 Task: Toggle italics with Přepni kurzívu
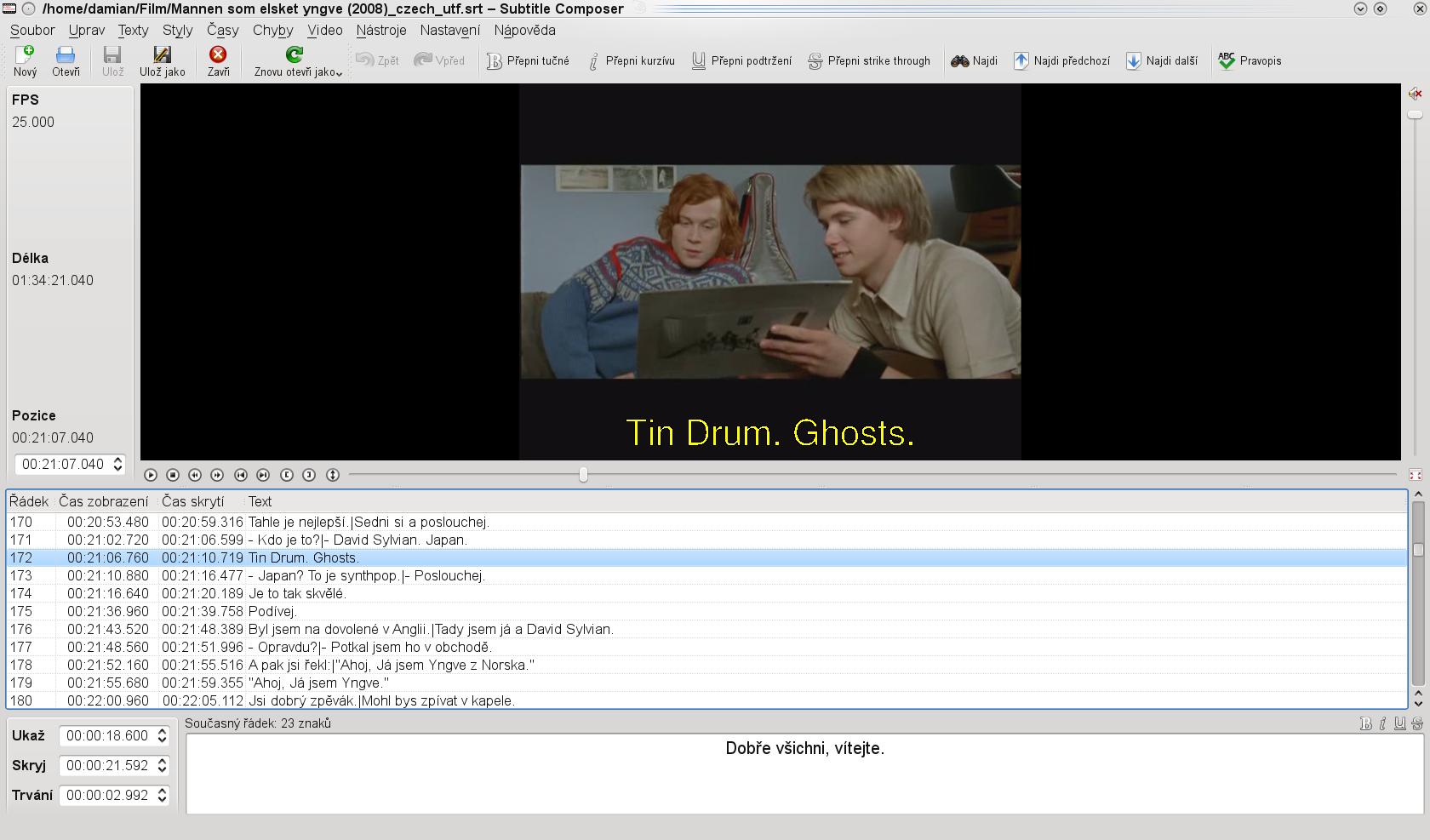tap(631, 61)
